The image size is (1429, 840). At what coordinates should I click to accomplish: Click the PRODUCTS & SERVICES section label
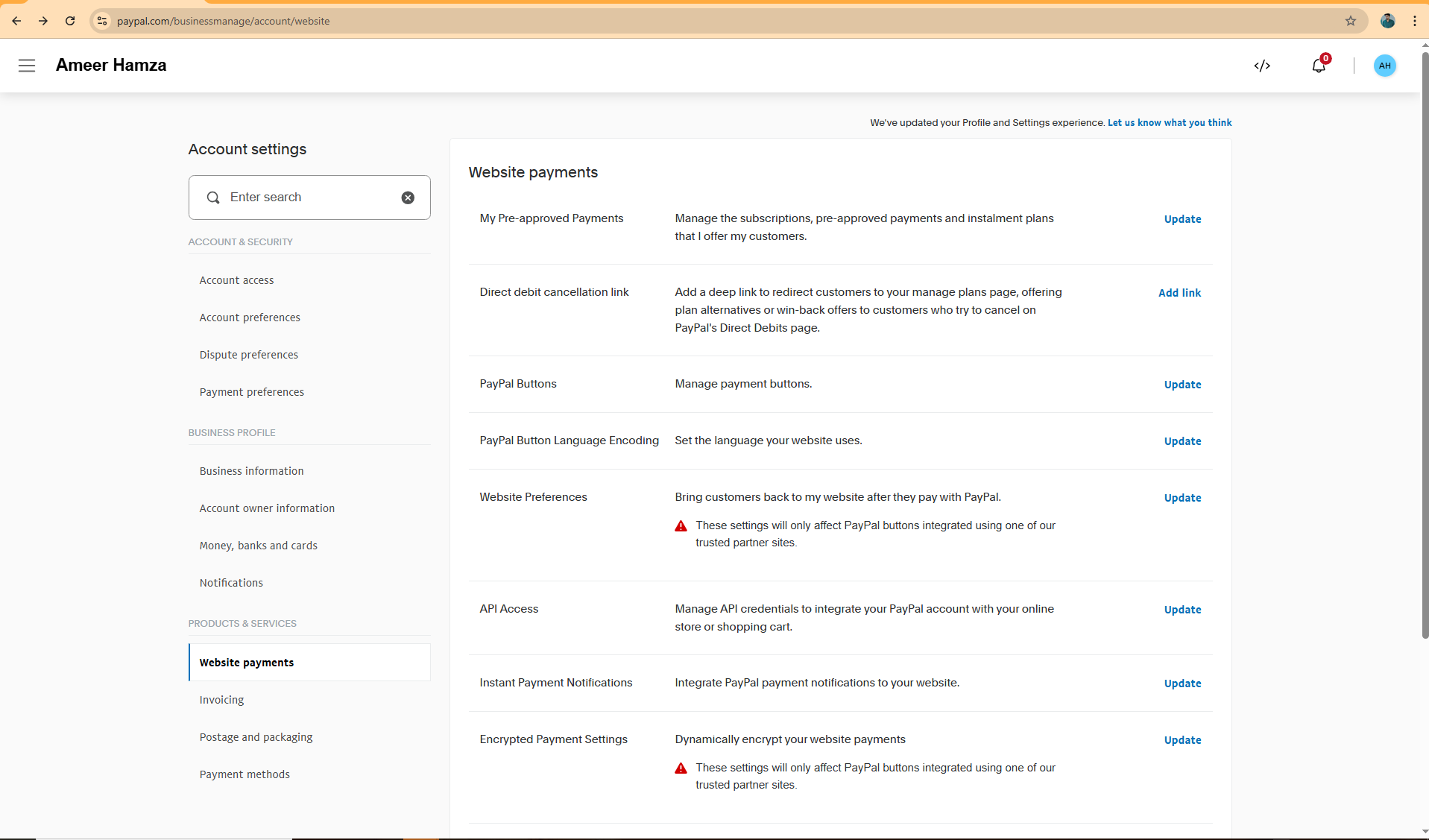242,623
